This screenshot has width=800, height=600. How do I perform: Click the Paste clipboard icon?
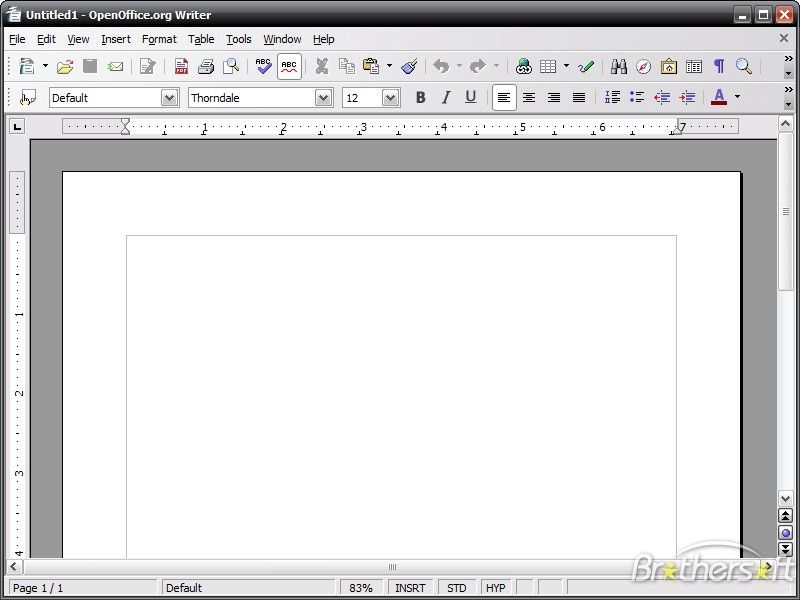[371, 66]
